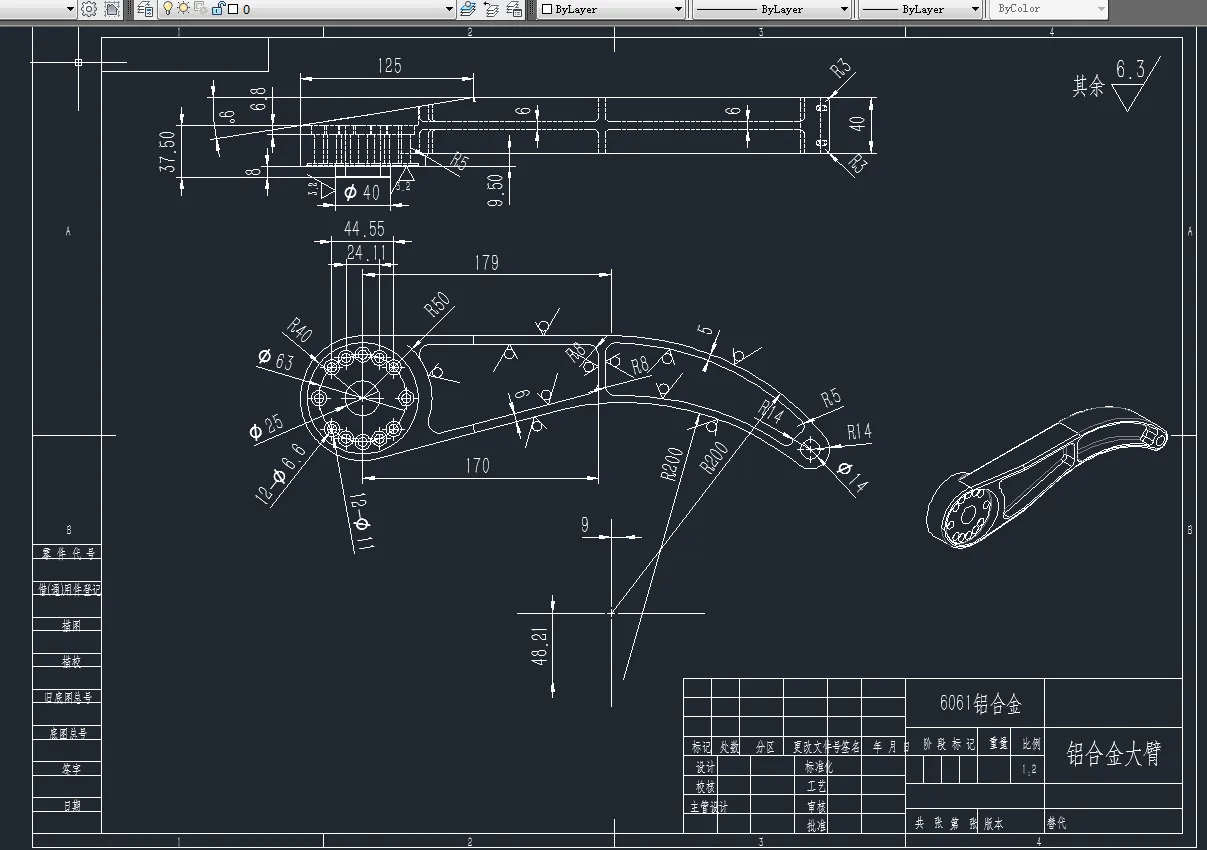Select the 125 dimension text
The height and width of the screenshot is (850, 1207).
390,66
